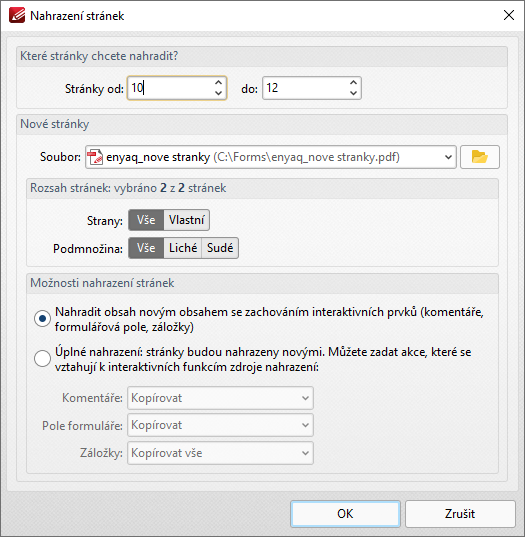Click the PDF file icon in Soubor field
The height and width of the screenshot is (537, 525).
coord(95,157)
